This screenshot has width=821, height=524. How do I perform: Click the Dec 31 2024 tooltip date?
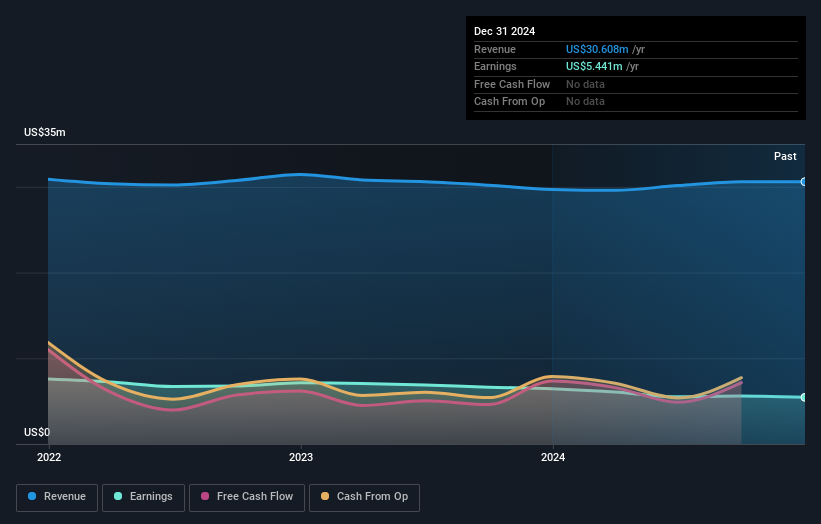coord(504,31)
